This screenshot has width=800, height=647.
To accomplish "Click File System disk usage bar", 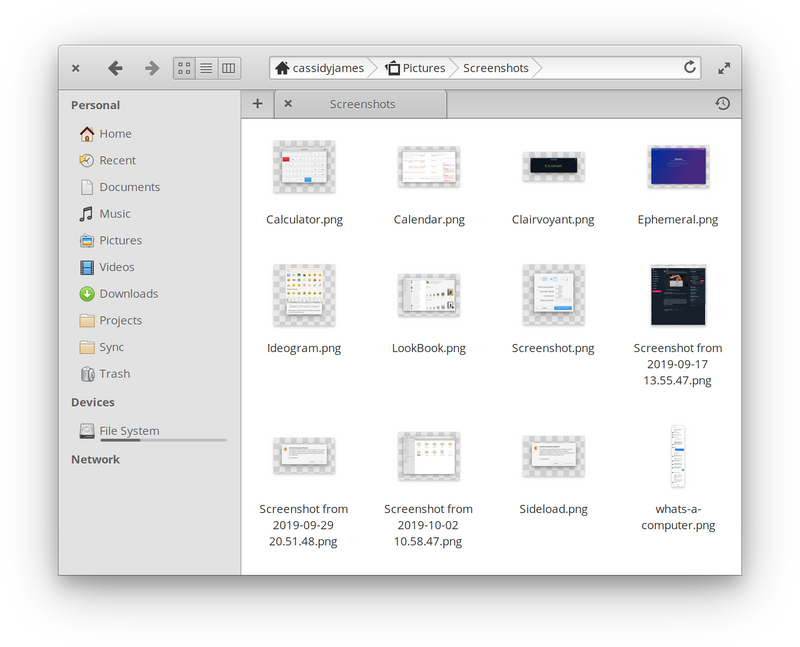I will click(x=163, y=440).
